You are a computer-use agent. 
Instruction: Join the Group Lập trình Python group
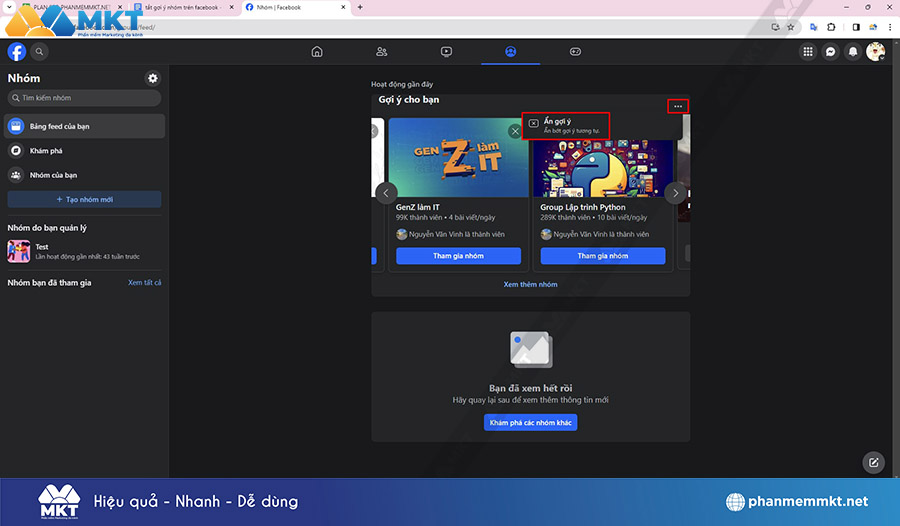coord(600,256)
